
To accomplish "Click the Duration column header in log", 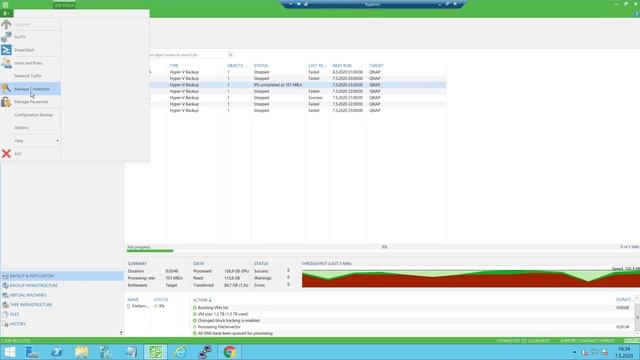I will [x=624, y=300].
